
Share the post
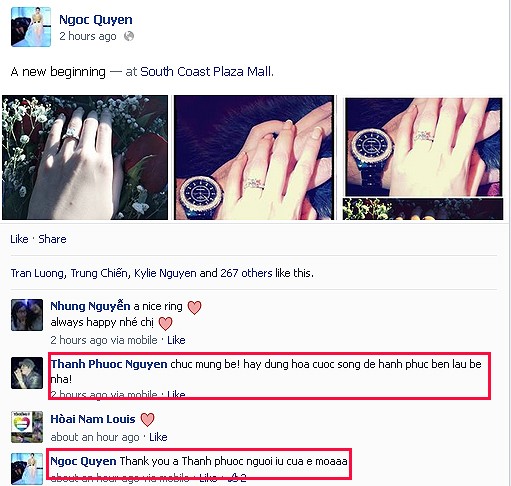click(x=52, y=239)
